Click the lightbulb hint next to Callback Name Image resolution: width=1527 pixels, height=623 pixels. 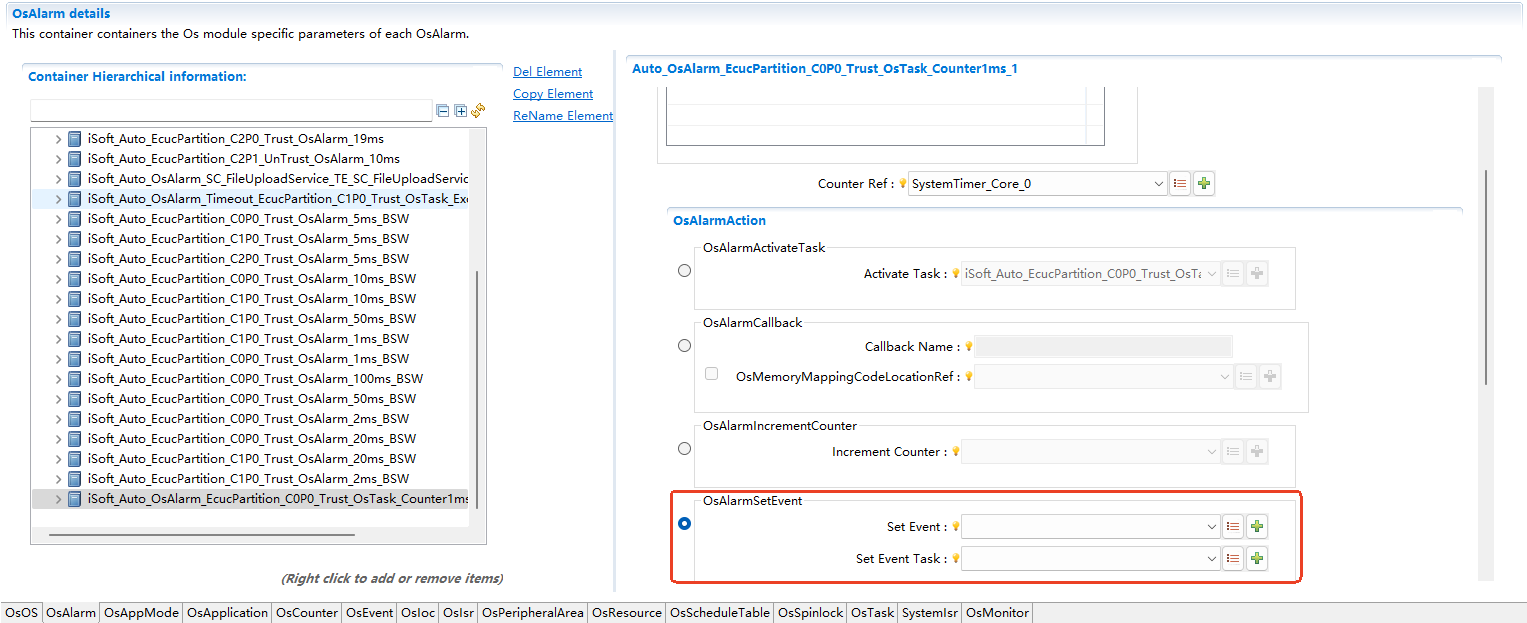[968, 347]
